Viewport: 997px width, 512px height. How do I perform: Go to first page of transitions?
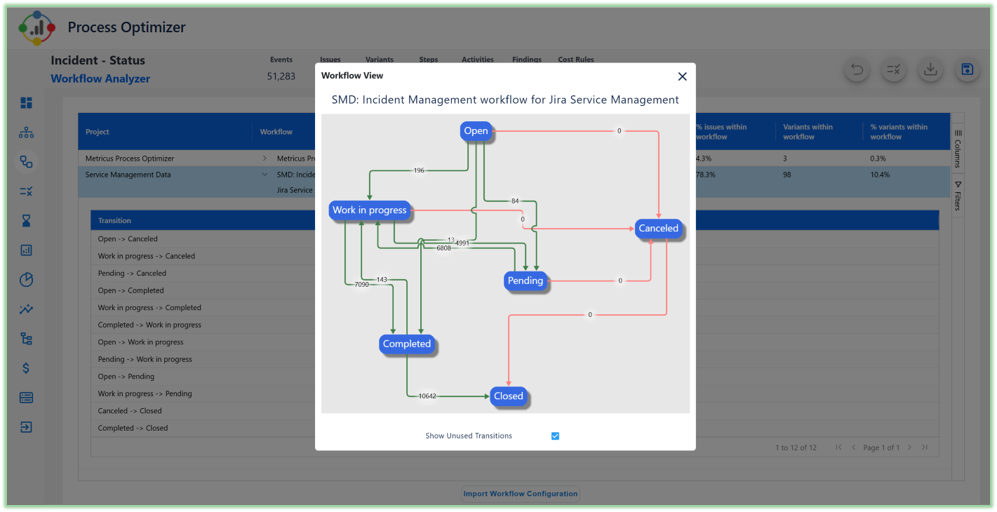[x=839, y=448]
